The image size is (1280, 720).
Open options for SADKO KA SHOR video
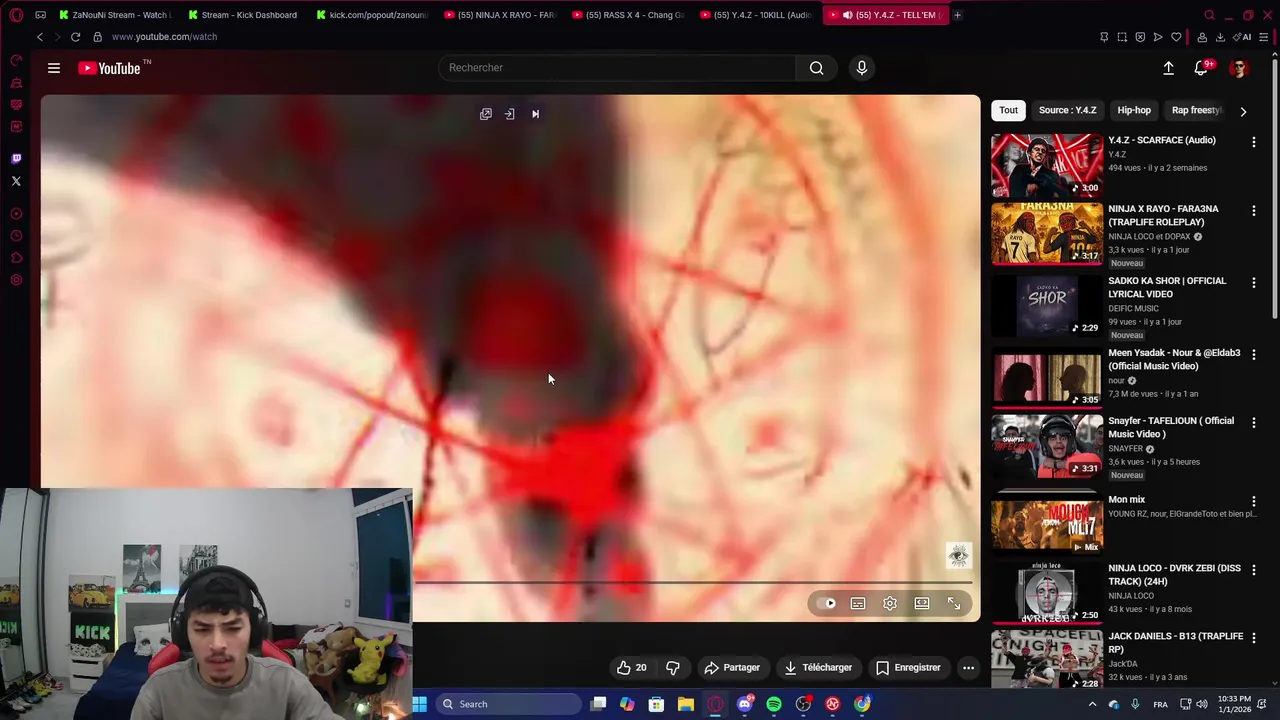(1253, 283)
